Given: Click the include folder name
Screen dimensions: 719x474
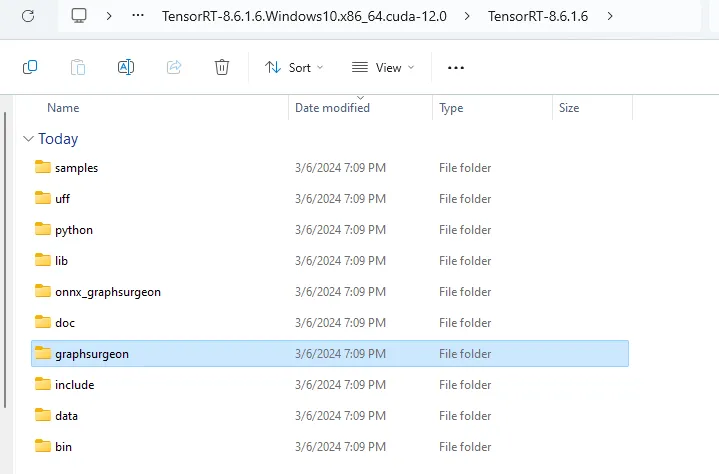Looking at the screenshot, I should pos(74,385).
